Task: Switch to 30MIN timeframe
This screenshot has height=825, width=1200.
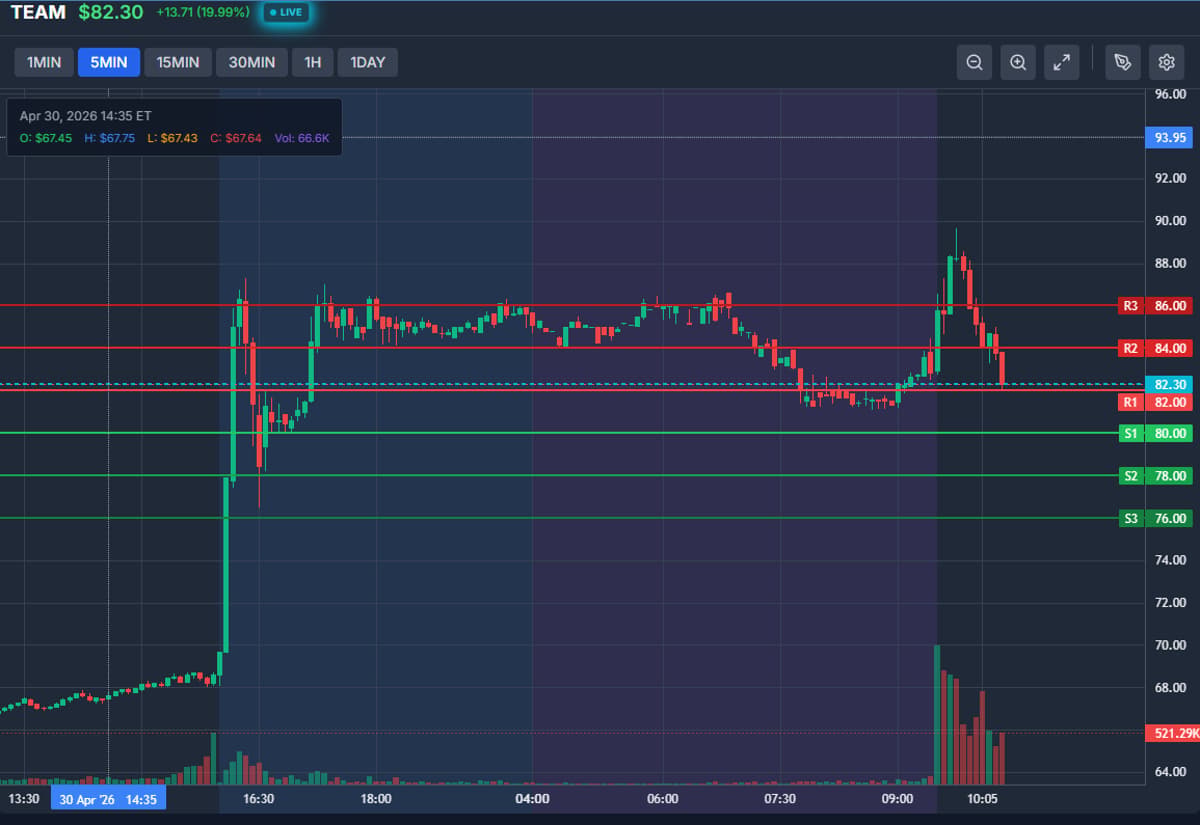Action: [x=252, y=62]
